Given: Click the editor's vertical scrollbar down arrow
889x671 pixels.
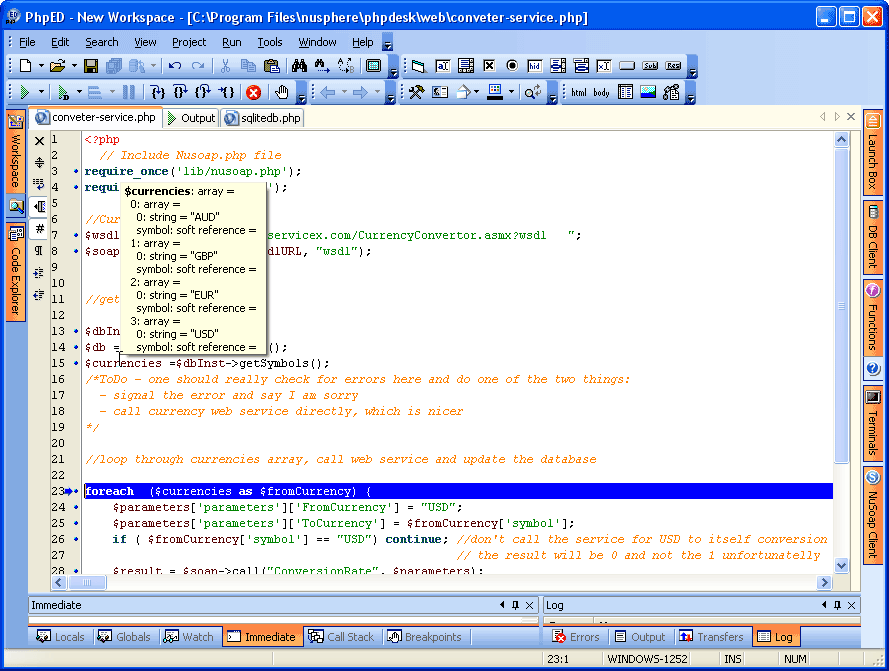Looking at the screenshot, I should pos(841,566).
